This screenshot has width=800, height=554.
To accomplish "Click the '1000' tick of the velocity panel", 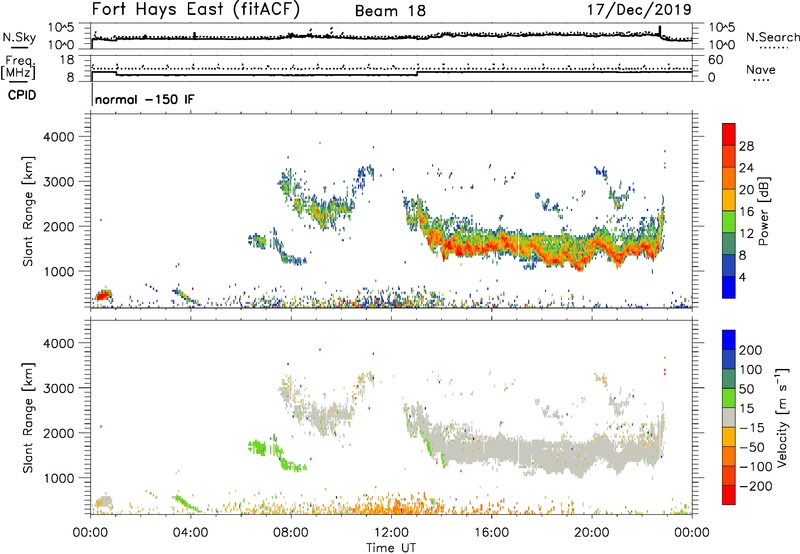I will click(59, 478).
